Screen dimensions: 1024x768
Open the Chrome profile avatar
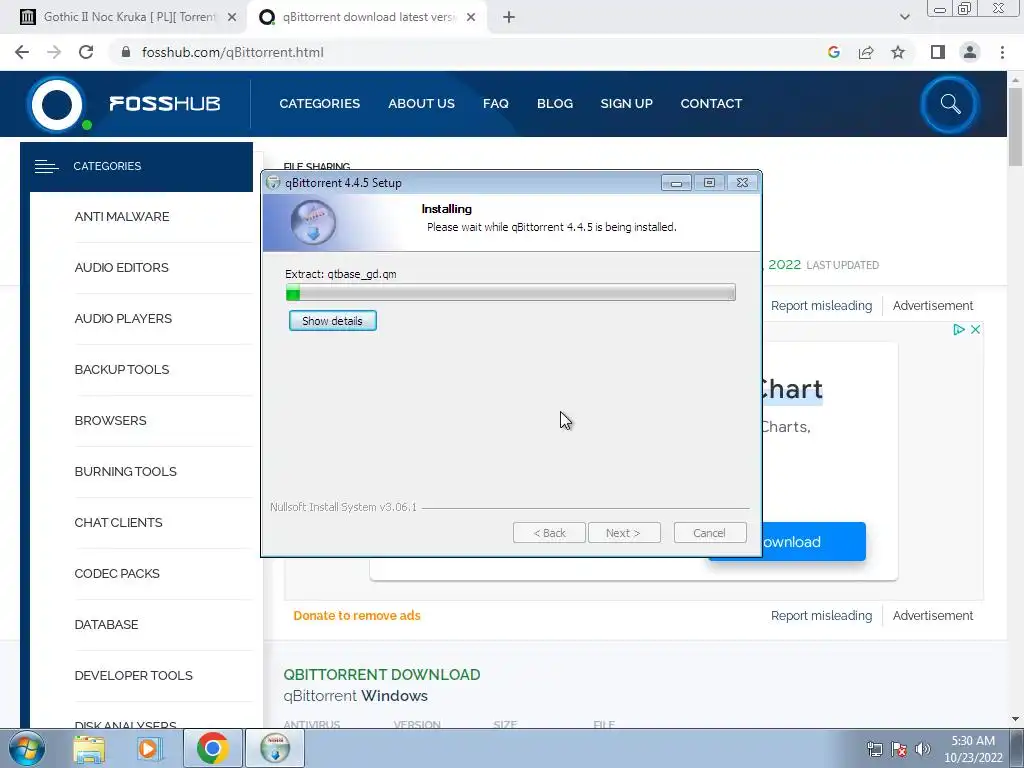(x=970, y=52)
